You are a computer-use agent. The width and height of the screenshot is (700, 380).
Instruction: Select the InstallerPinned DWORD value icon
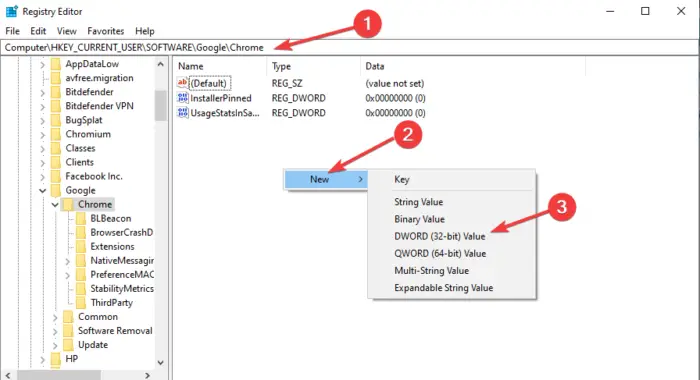(182, 98)
